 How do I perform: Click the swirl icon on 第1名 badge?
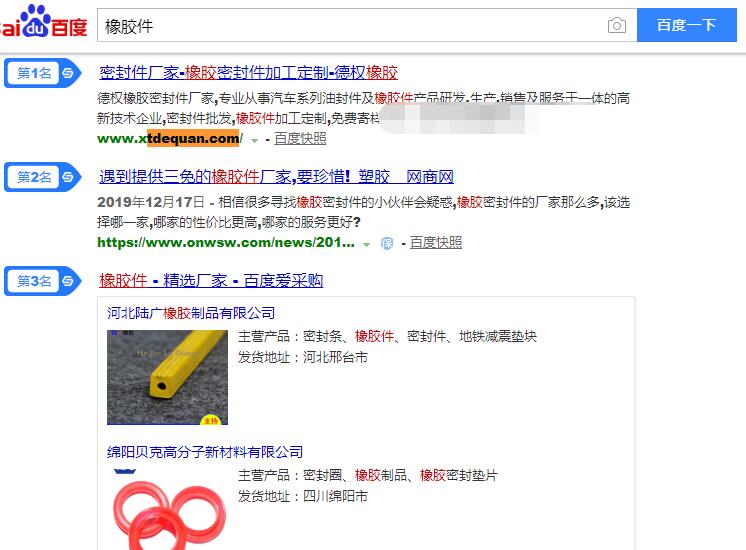tap(69, 73)
